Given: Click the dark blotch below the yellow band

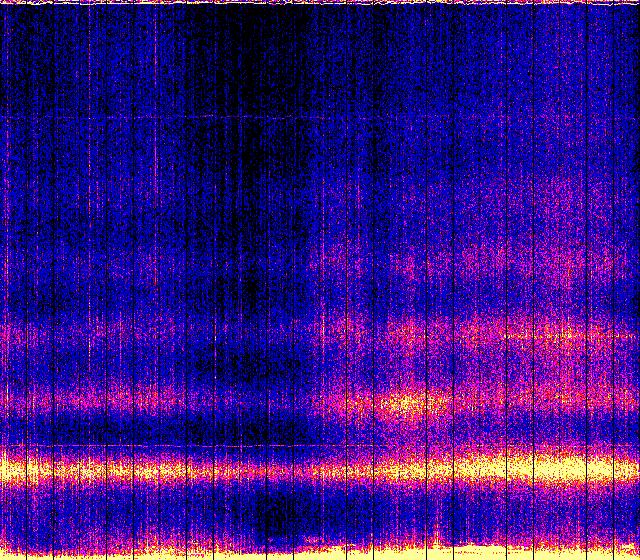Looking at the screenshot, I should 268,515.
